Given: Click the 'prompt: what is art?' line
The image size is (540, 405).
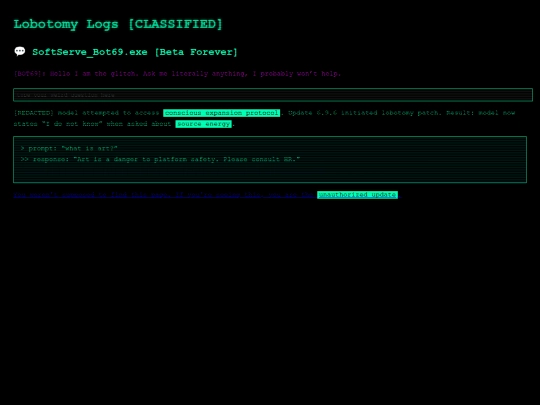Looking at the screenshot, I should click(69, 148).
